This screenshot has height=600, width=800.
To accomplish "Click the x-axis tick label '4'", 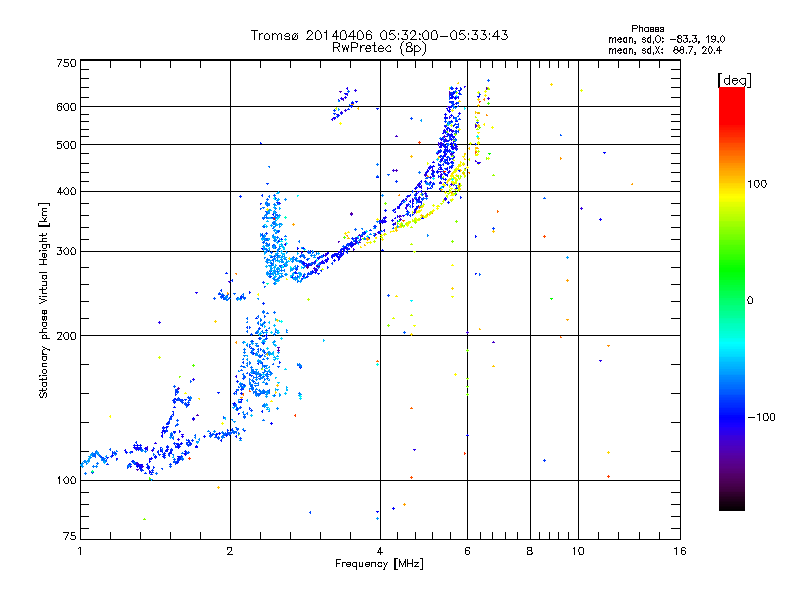I will tap(380, 551).
